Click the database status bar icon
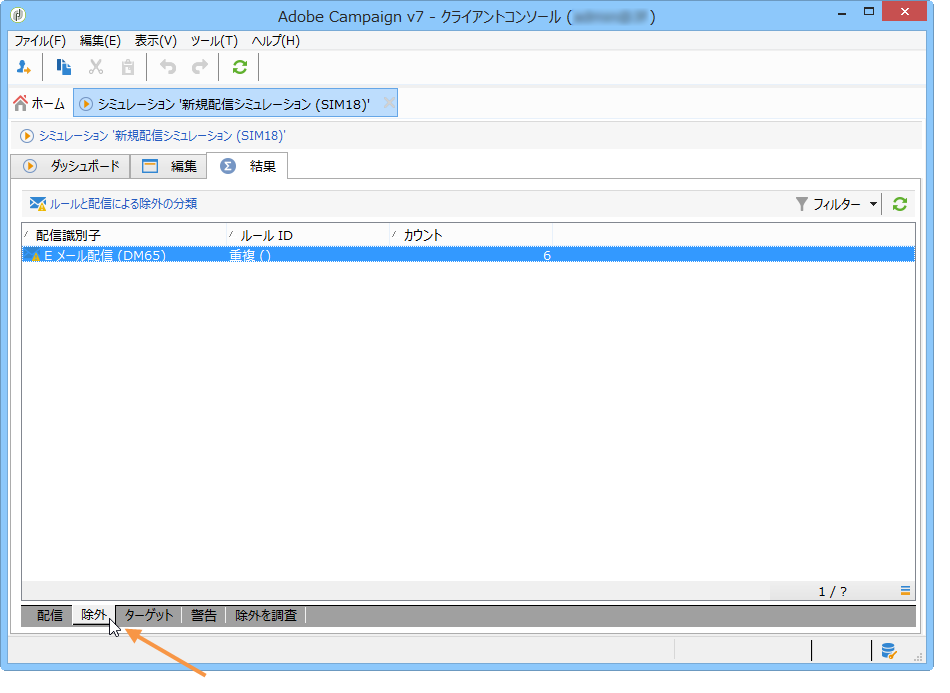The width and height of the screenshot is (950, 693). (888, 651)
